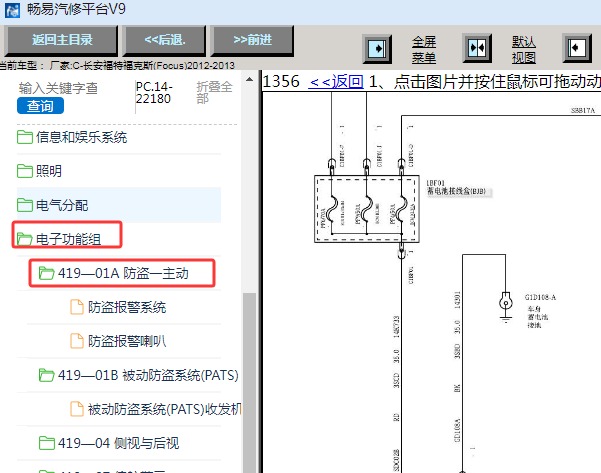Viewport: 601px width, 473px height.
Task: Click the 蓄电池接线盒(BJB) label in diagram
Action: (x=456, y=191)
